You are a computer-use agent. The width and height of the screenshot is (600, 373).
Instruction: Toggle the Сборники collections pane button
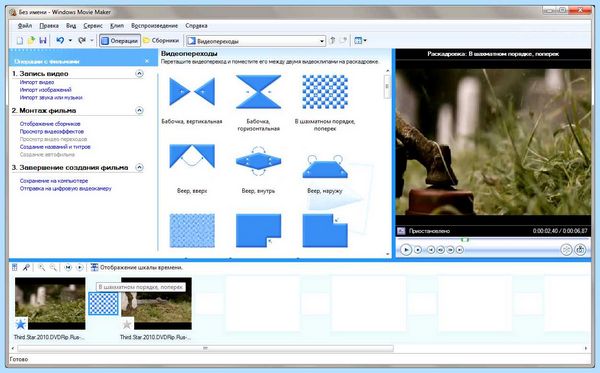161,41
